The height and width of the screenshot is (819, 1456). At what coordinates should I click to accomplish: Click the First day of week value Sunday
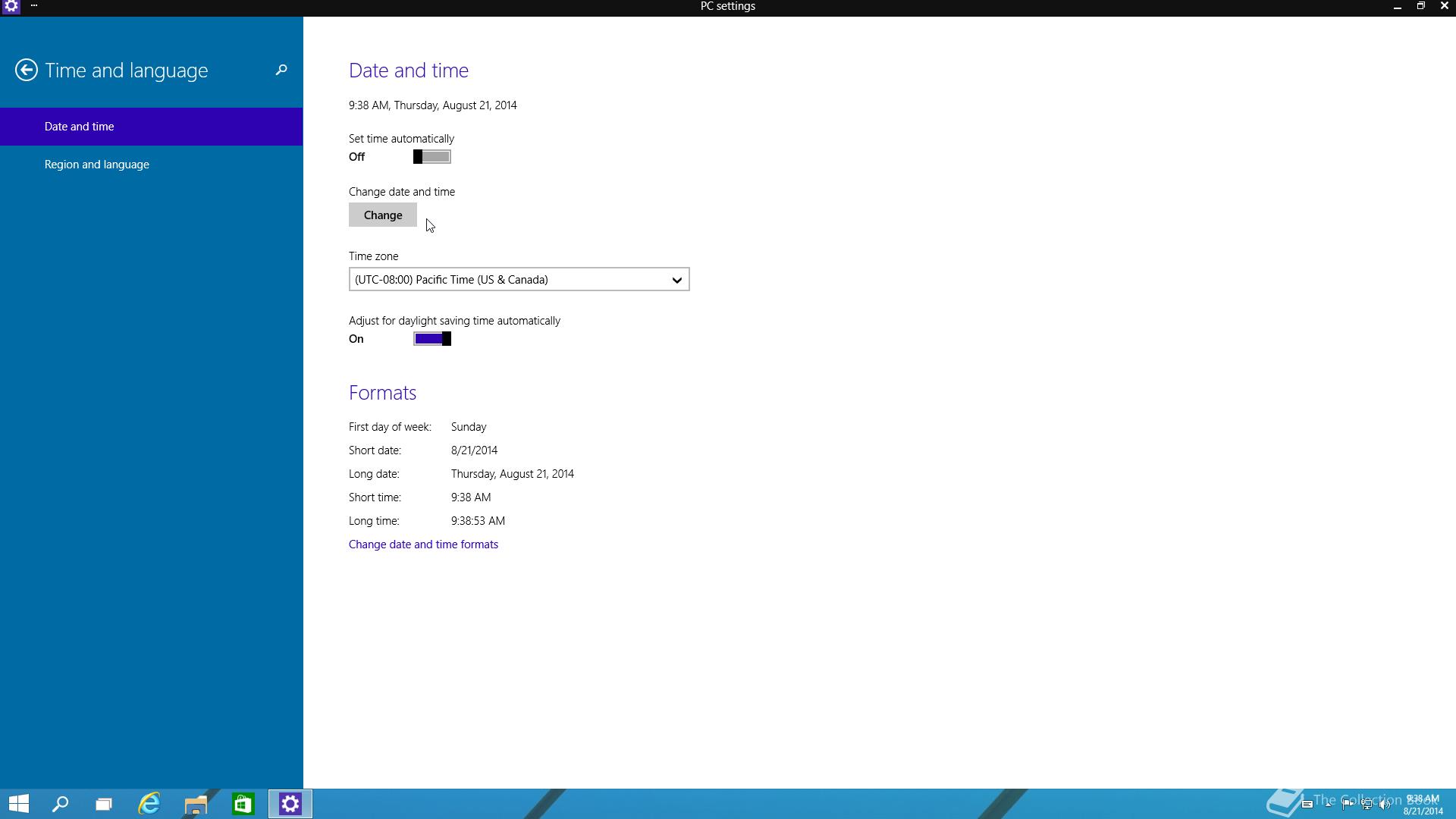[469, 427]
